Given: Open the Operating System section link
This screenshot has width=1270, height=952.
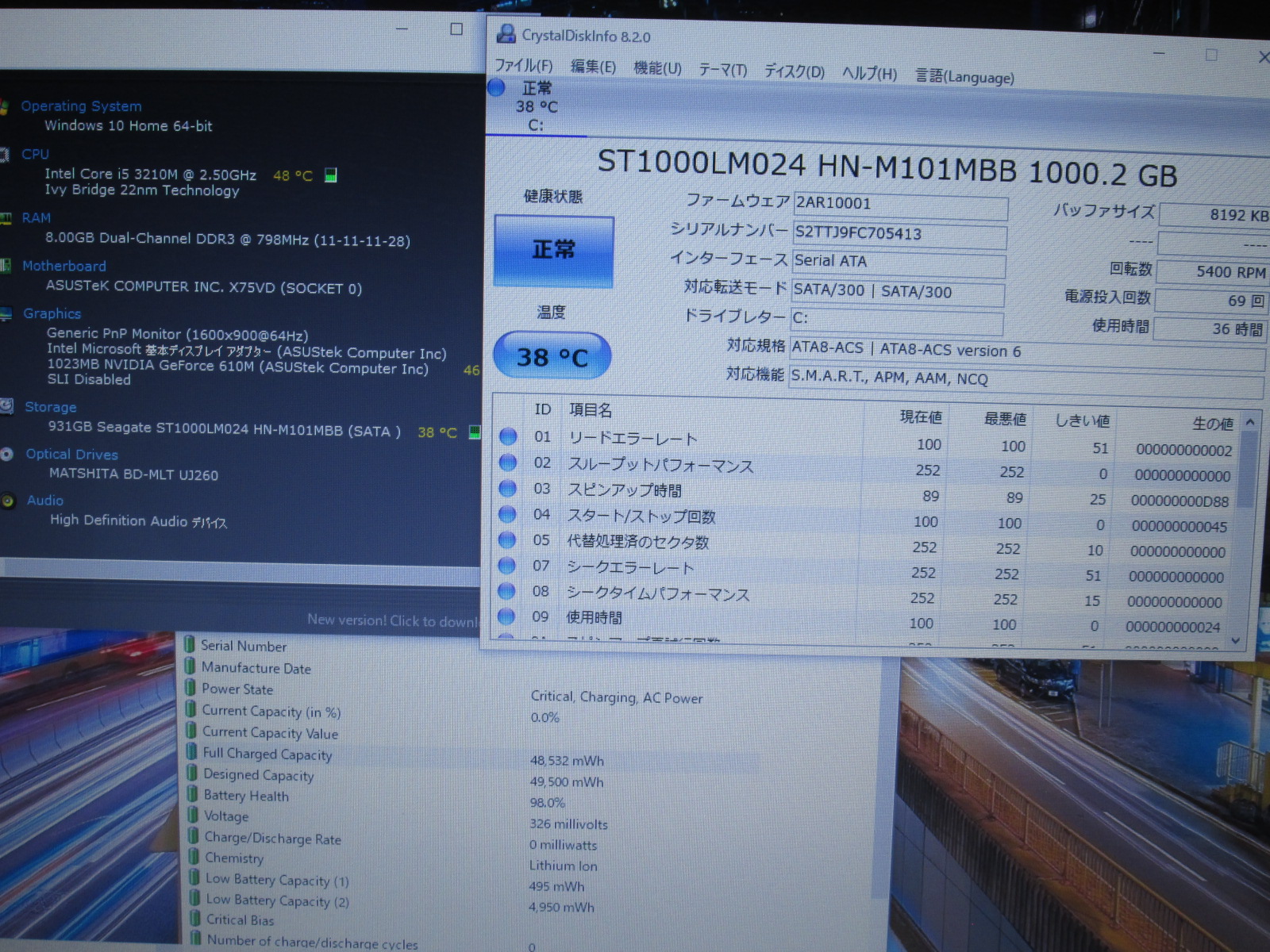Looking at the screenshot, I should click(x=81, y=106).
